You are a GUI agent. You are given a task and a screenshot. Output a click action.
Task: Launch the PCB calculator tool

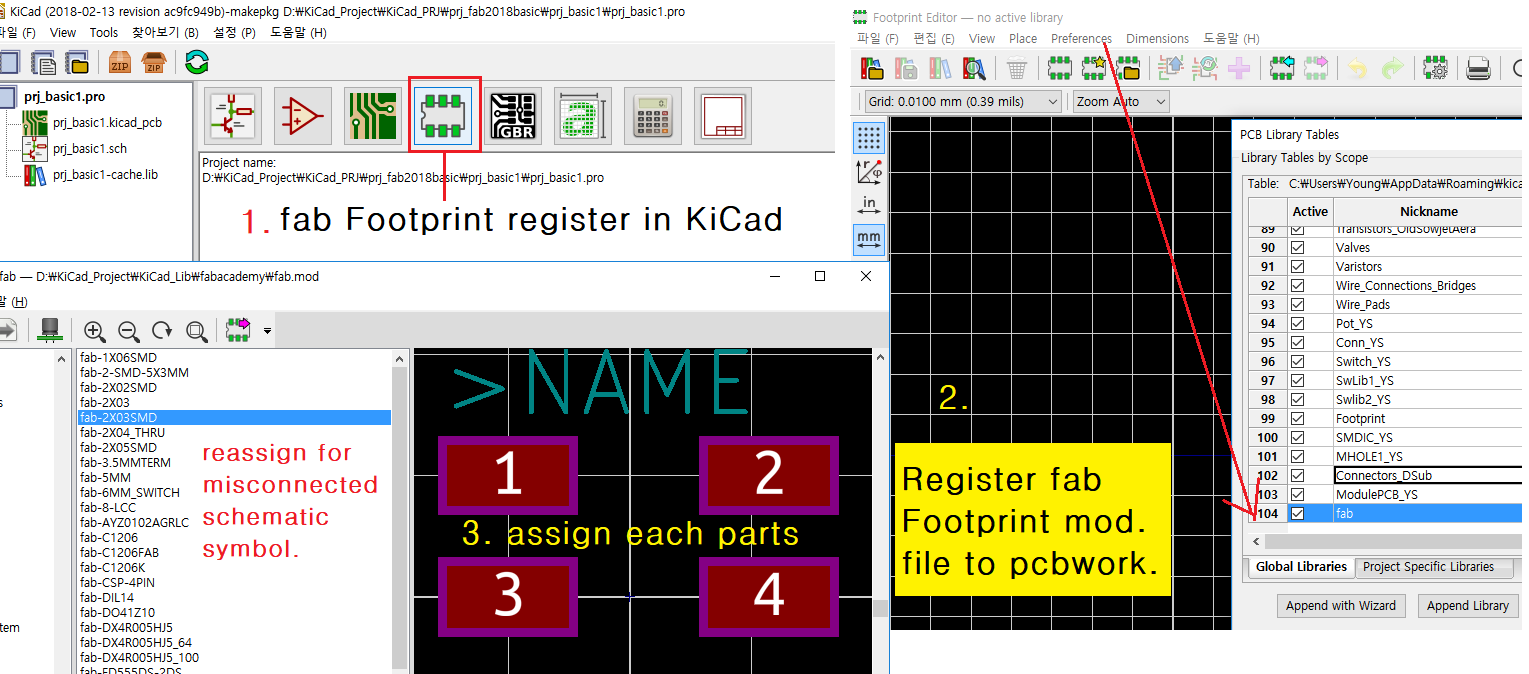point(654,117)
